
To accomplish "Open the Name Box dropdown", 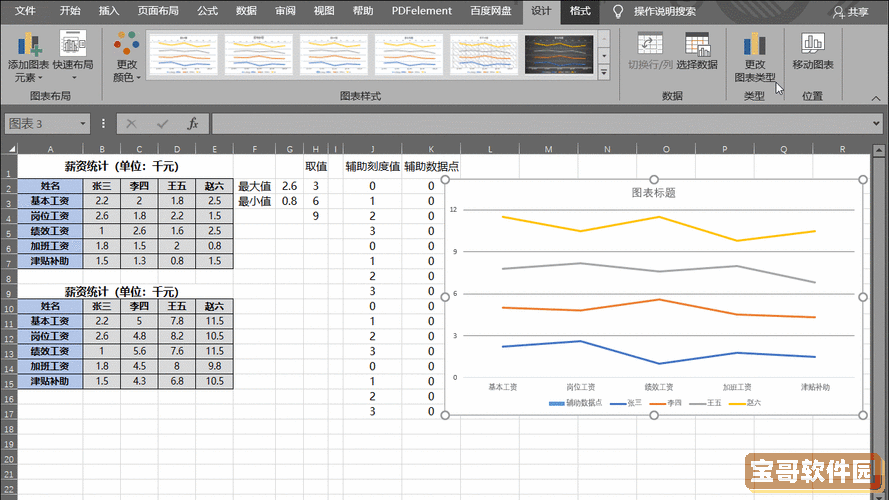I will tap(83, 124).
